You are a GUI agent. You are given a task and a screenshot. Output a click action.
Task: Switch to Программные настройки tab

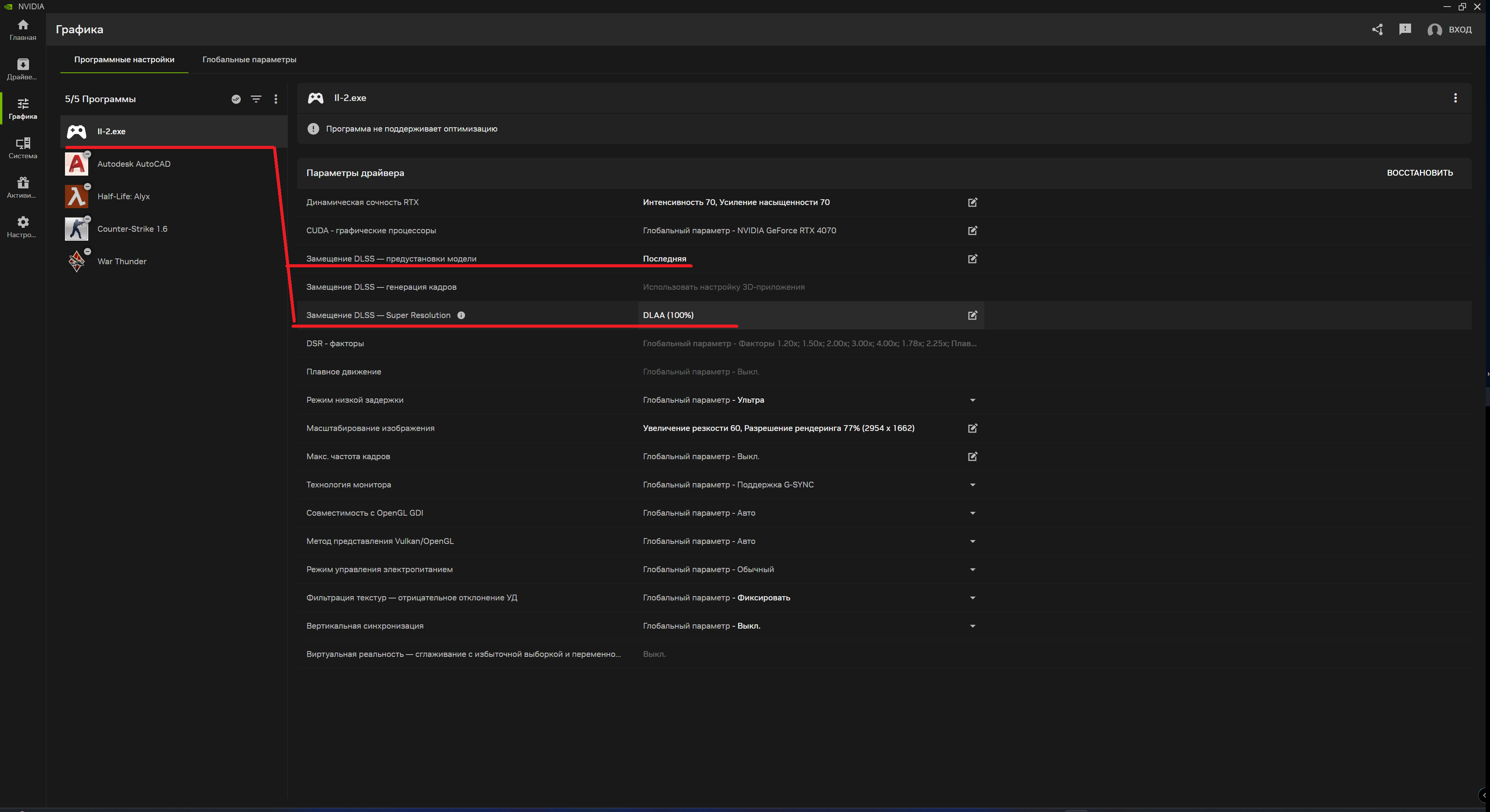124,60
